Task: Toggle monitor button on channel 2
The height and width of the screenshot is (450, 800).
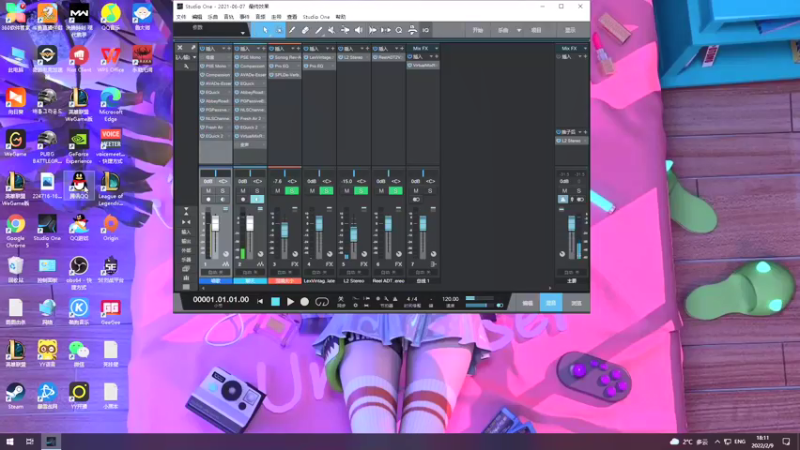Action: 257,199
